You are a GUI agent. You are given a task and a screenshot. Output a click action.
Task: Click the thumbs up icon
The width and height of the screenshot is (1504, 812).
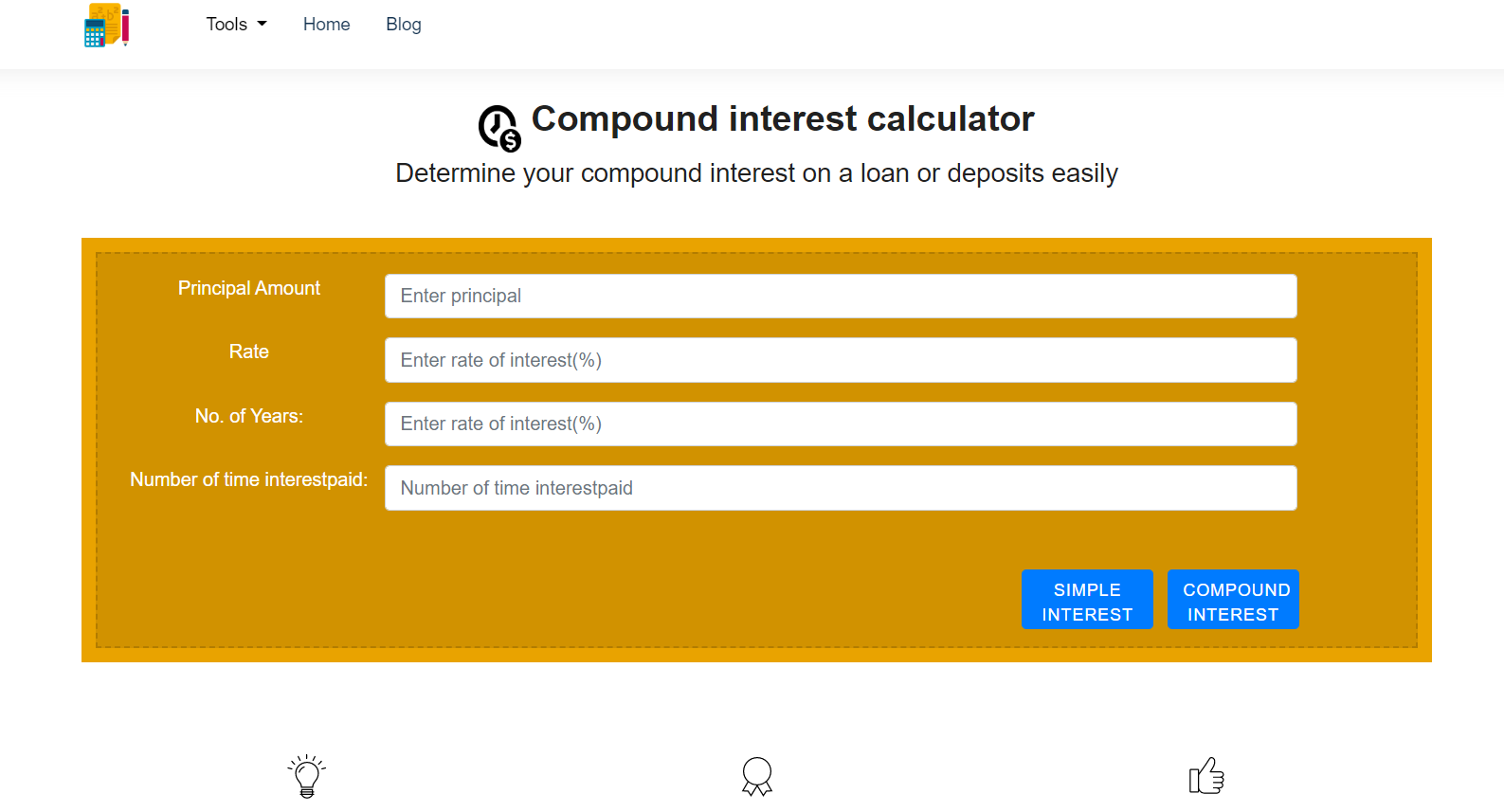click(x=1206, y=776)
